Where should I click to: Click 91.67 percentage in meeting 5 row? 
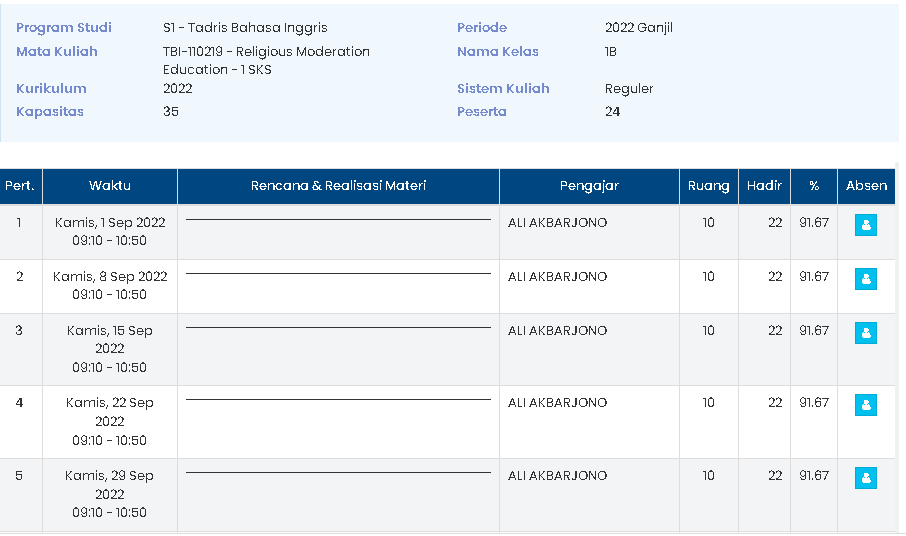click(x=813, y=476)
